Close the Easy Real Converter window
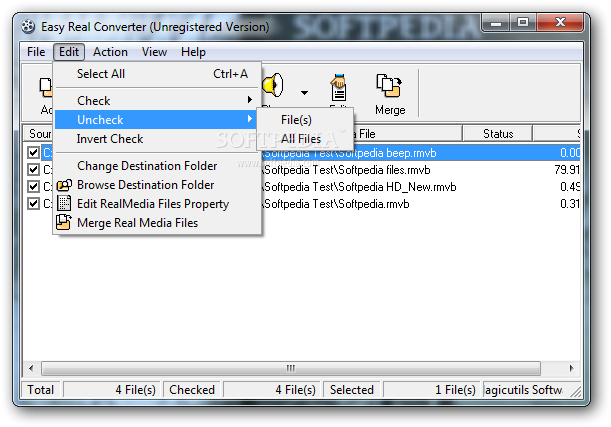The width and height of the screenshot is (611, 427). click(560, 23)
